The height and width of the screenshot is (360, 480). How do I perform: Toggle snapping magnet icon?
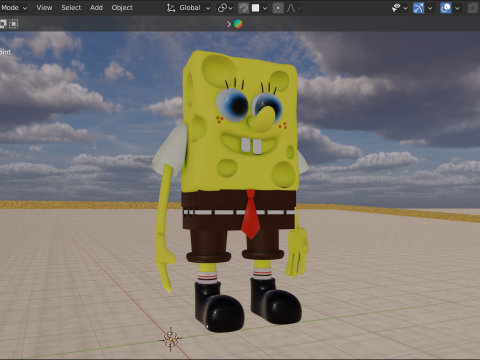(x=244, y=8)
